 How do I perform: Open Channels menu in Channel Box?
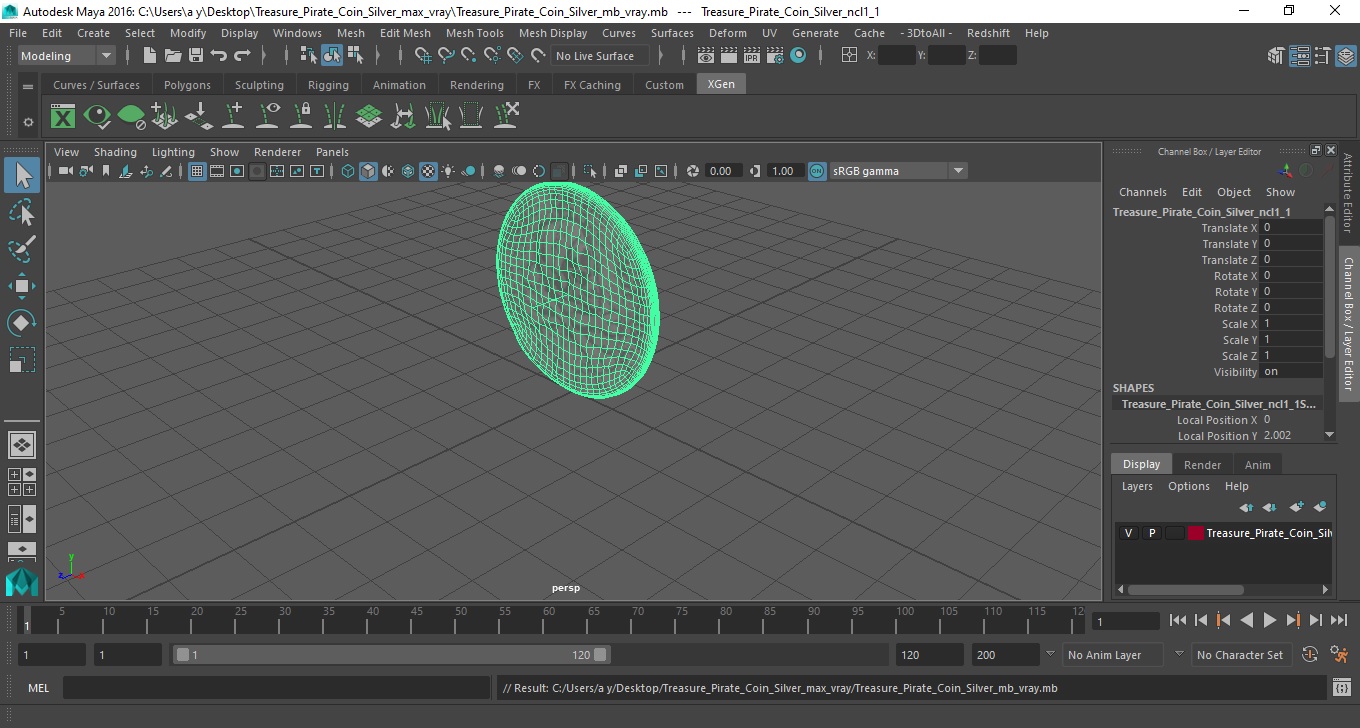pyautogui.click(x=1142, y=192)
